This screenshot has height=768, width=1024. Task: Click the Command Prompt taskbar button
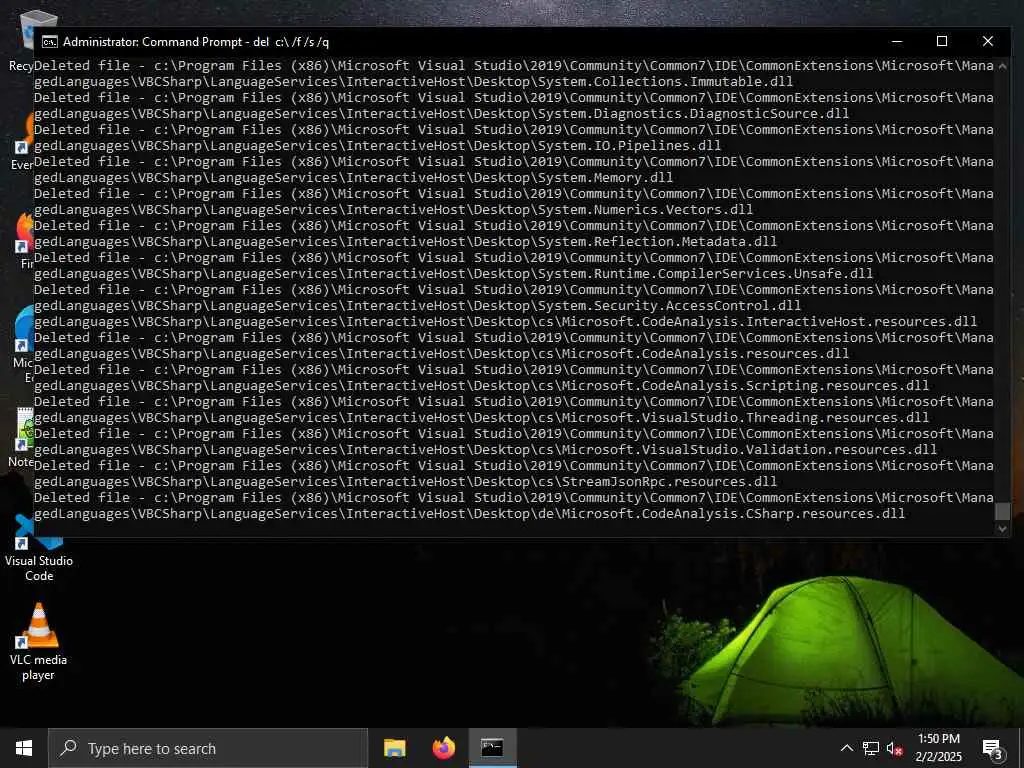tap(492, 748)
